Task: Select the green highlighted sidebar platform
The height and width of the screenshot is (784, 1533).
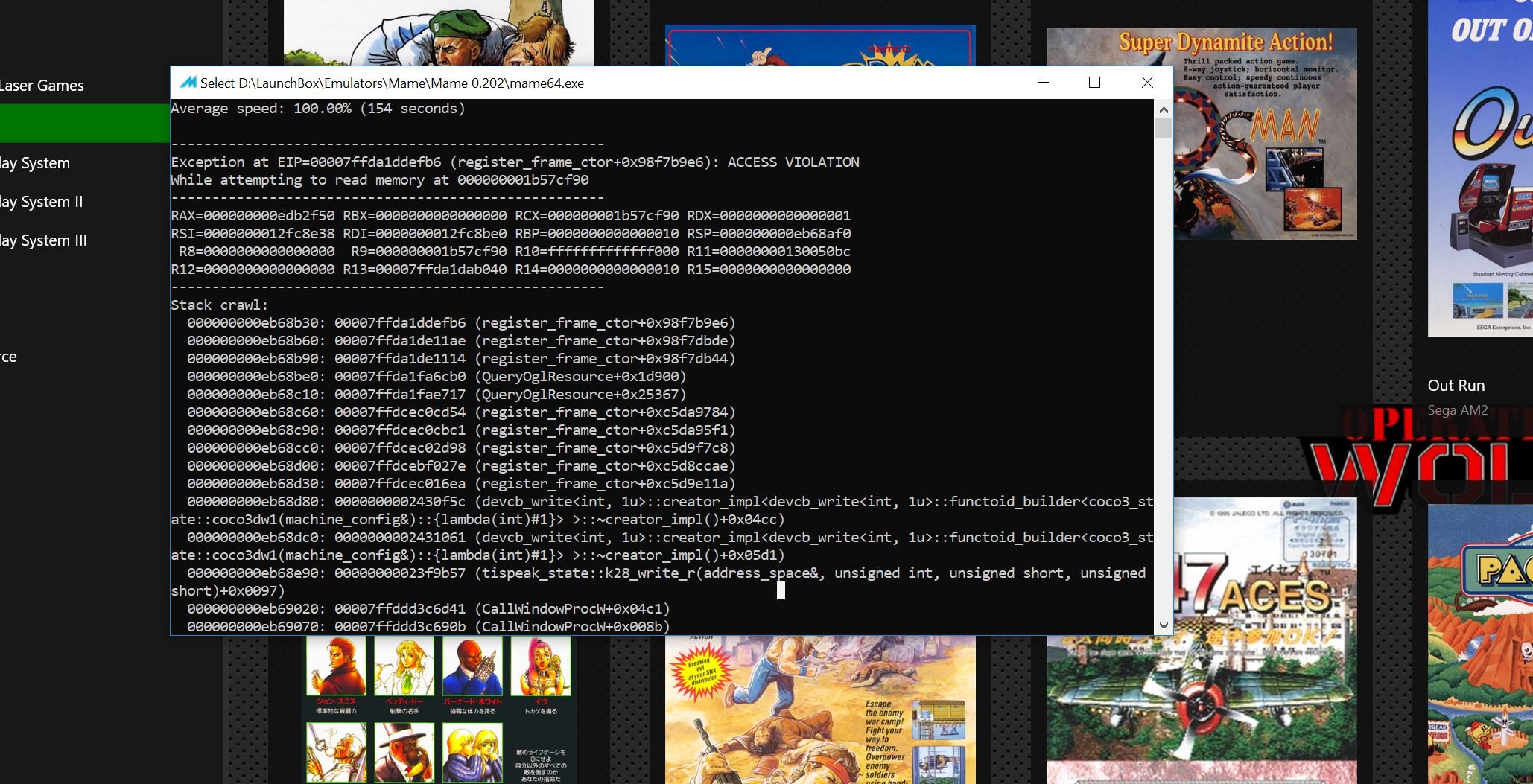Action: [x=84, y=123]
